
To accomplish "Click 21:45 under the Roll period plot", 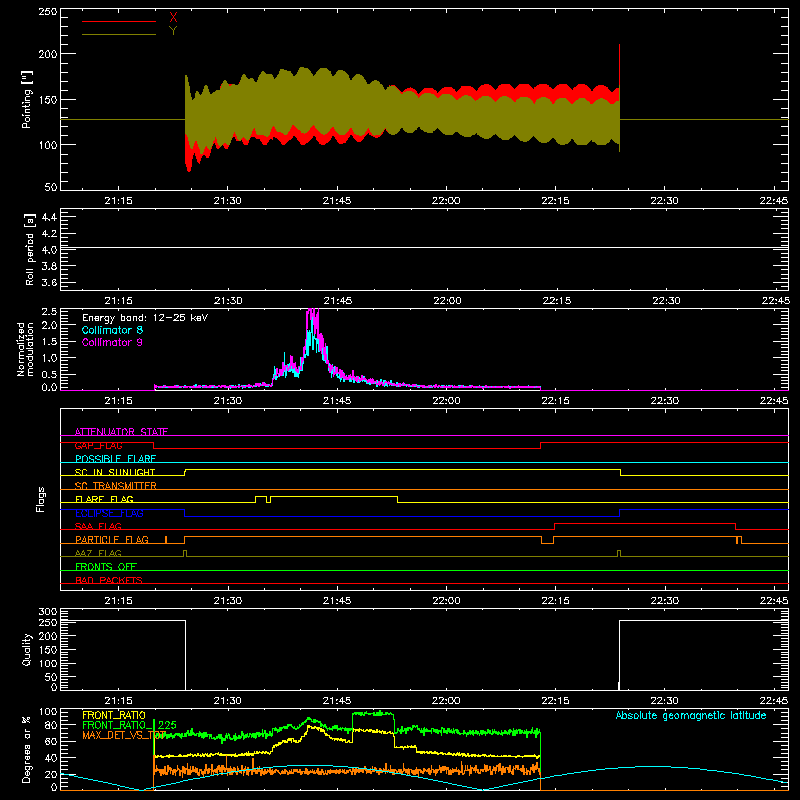I will pos(337,300).
